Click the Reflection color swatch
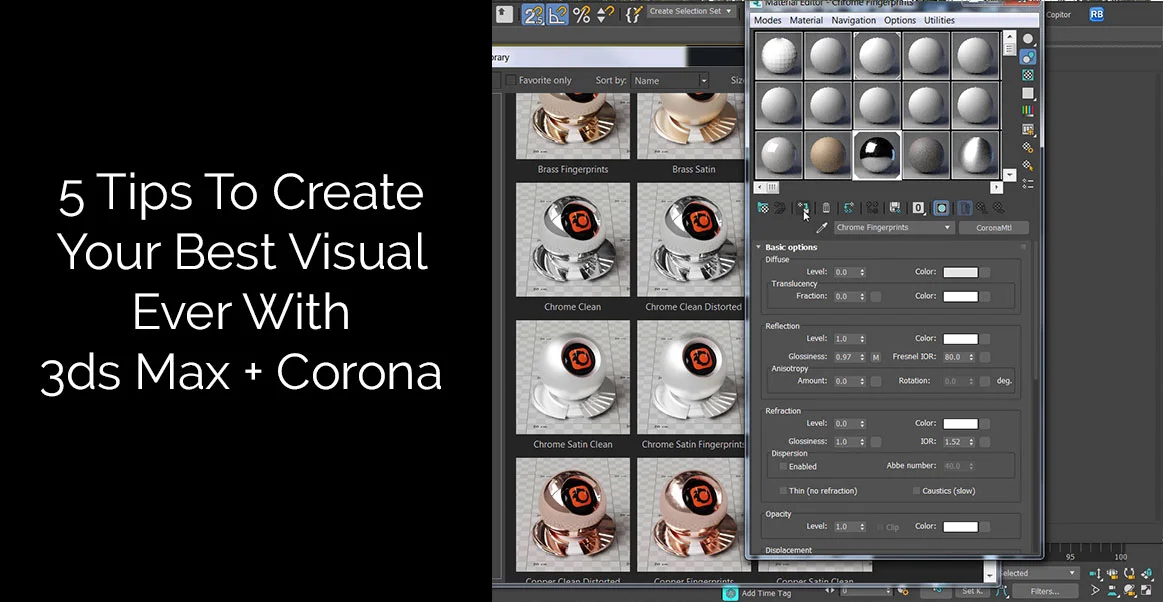1163x602 pixels. pyautogui.click(x=961, y=338)
